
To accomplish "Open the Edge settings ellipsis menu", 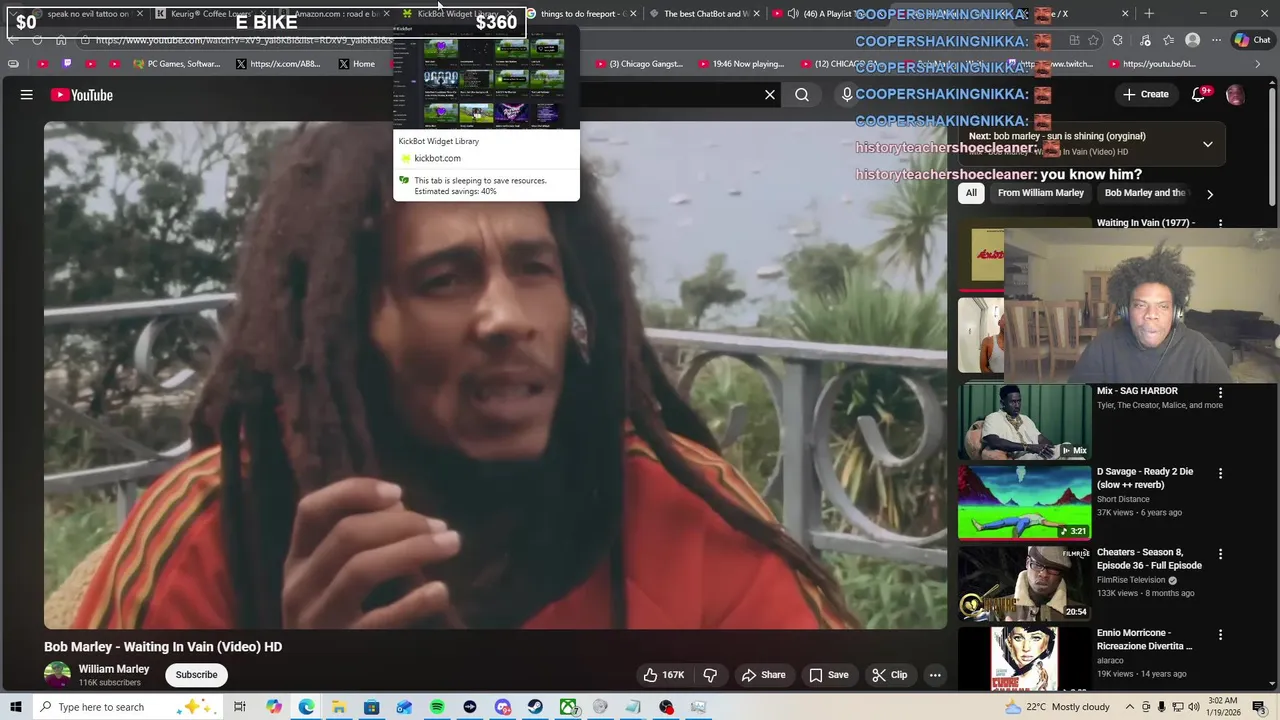I will tap(1216, 40).
